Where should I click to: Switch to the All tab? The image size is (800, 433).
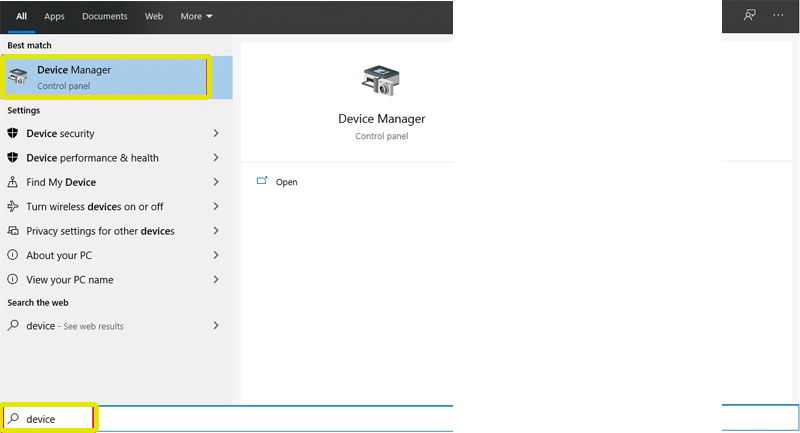(x=21, y=16)
